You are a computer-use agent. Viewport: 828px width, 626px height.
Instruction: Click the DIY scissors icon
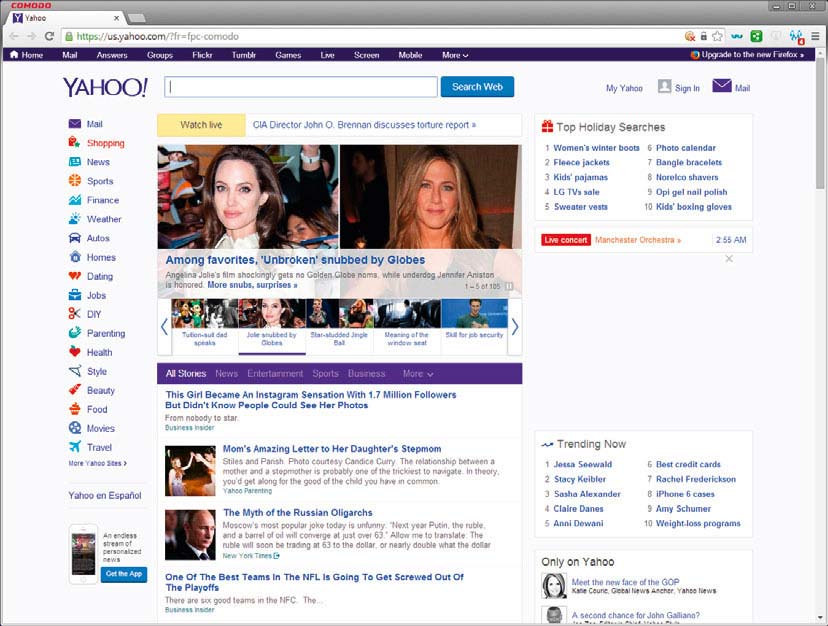74,314
